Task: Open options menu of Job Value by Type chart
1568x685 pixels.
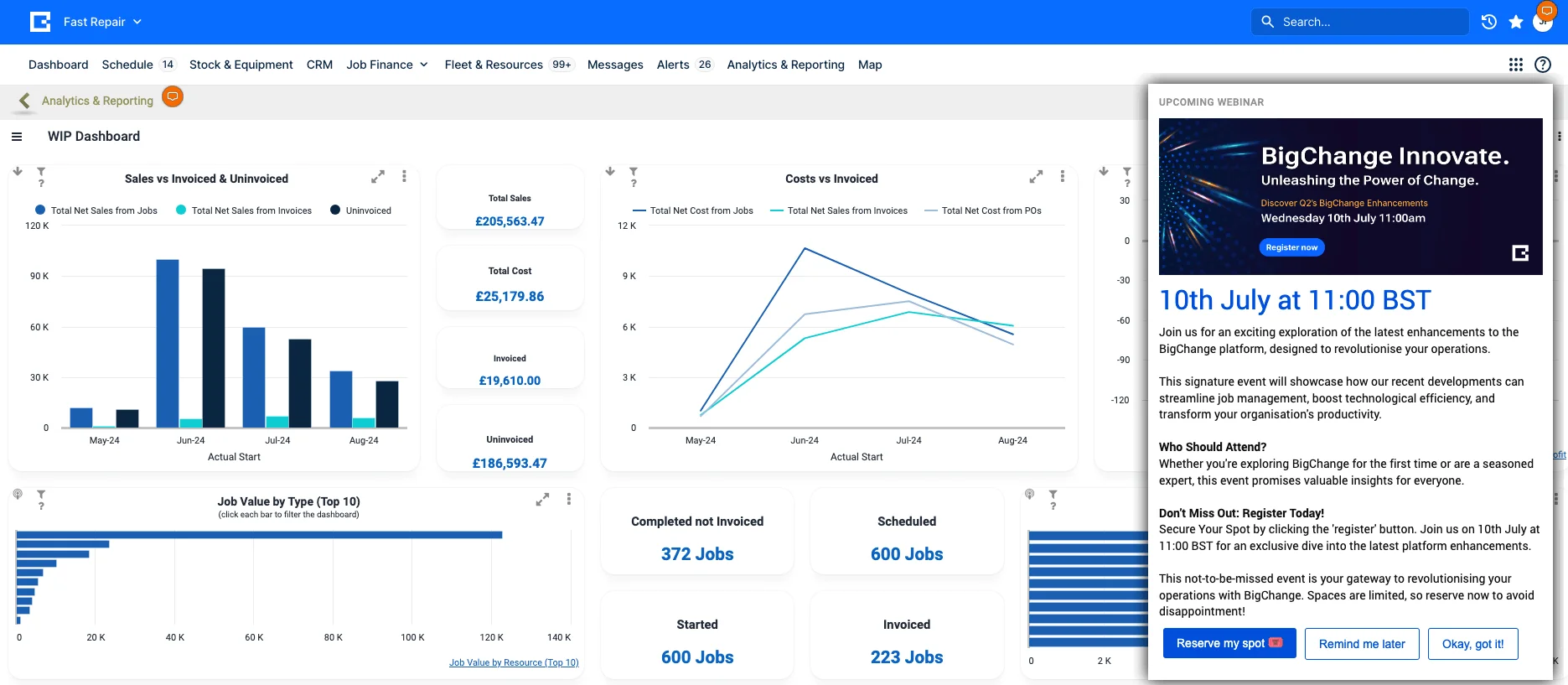Action: pos(569,499)
